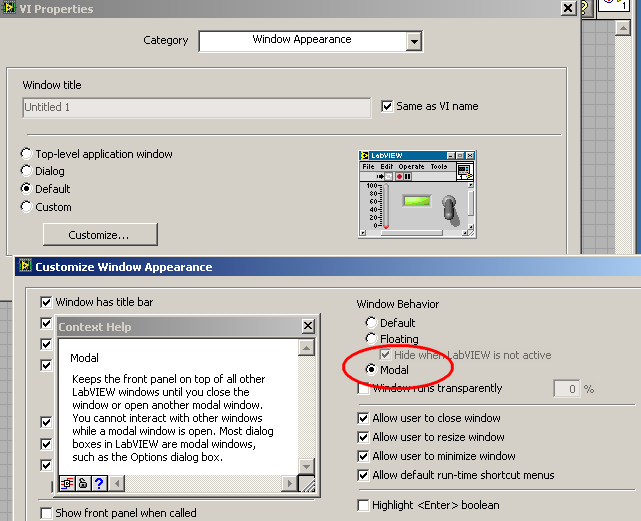The height and width of the screenshot is (521, 641).
Task: Toggle Window has title bar checkbox
Action: tap(46, 302)
